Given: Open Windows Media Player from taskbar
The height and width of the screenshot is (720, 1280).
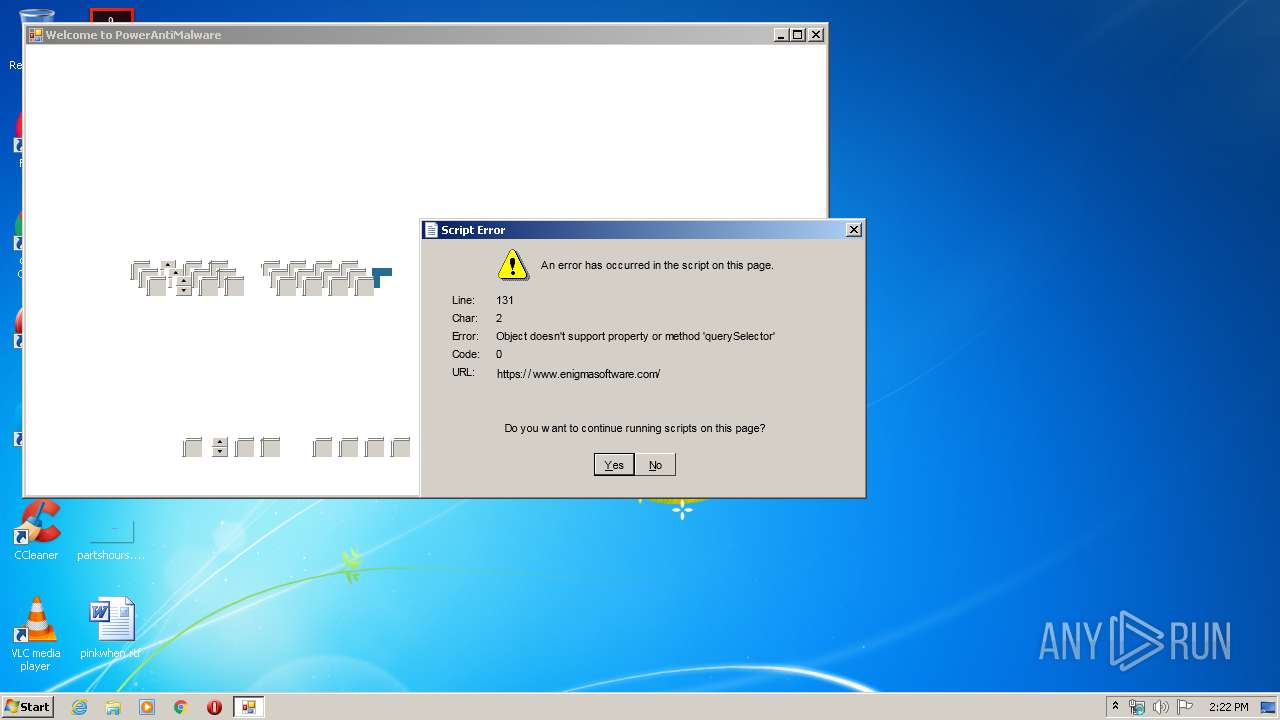Looking at the screenshot, I should [147, 707].
